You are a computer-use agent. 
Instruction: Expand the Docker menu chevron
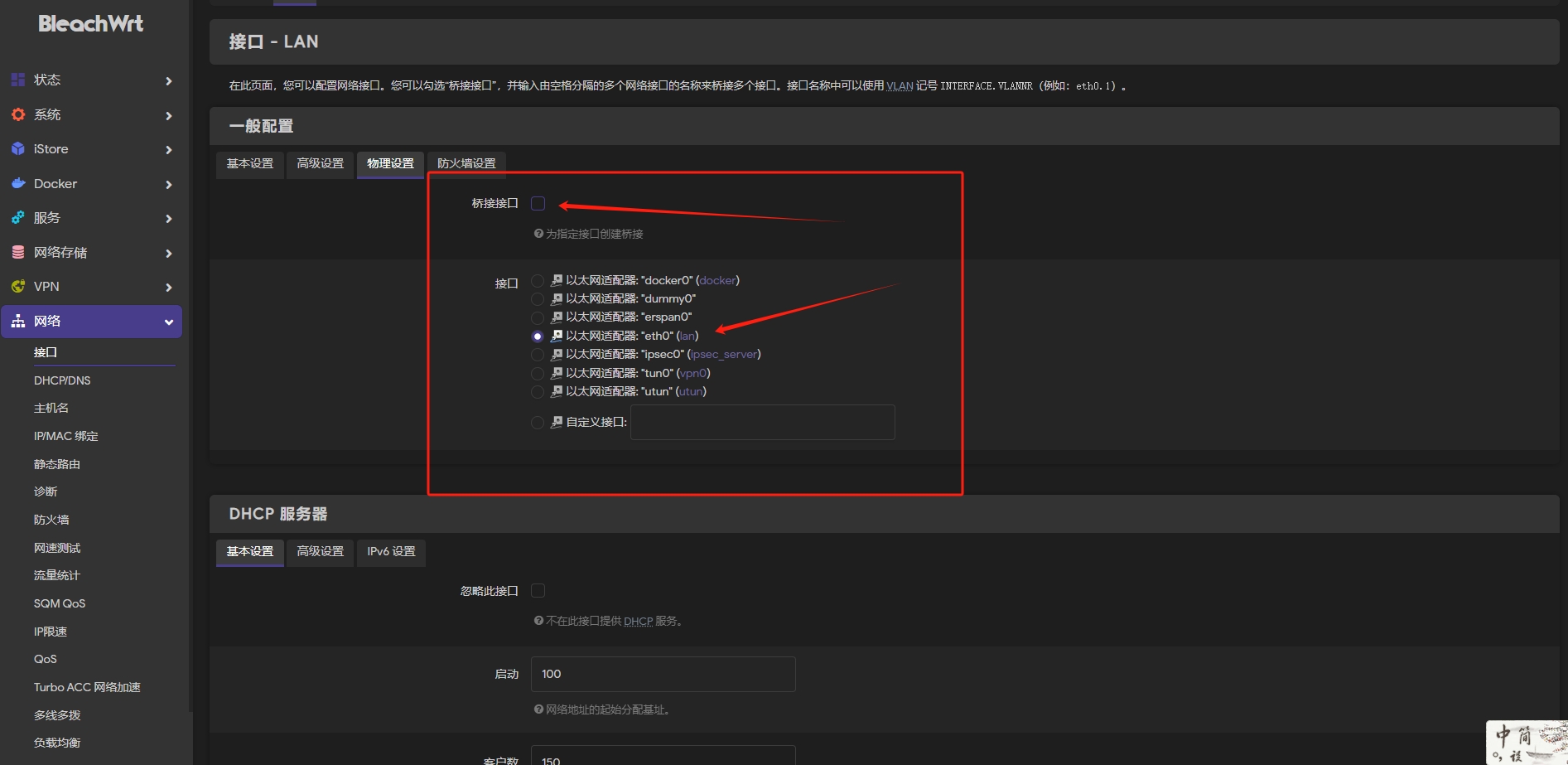click(169, 184)
